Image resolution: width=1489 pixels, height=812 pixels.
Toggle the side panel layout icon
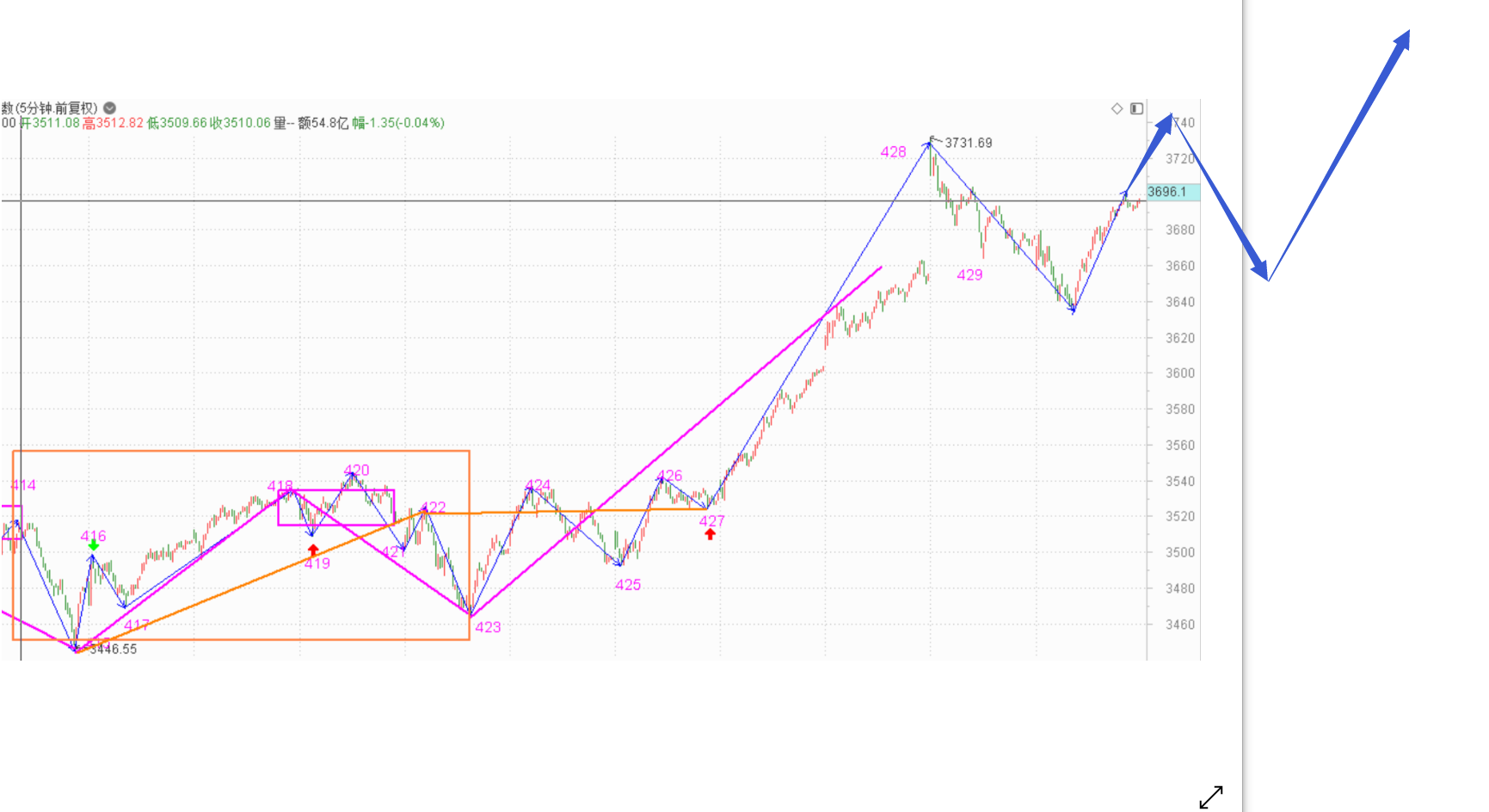click(1136, 108)
